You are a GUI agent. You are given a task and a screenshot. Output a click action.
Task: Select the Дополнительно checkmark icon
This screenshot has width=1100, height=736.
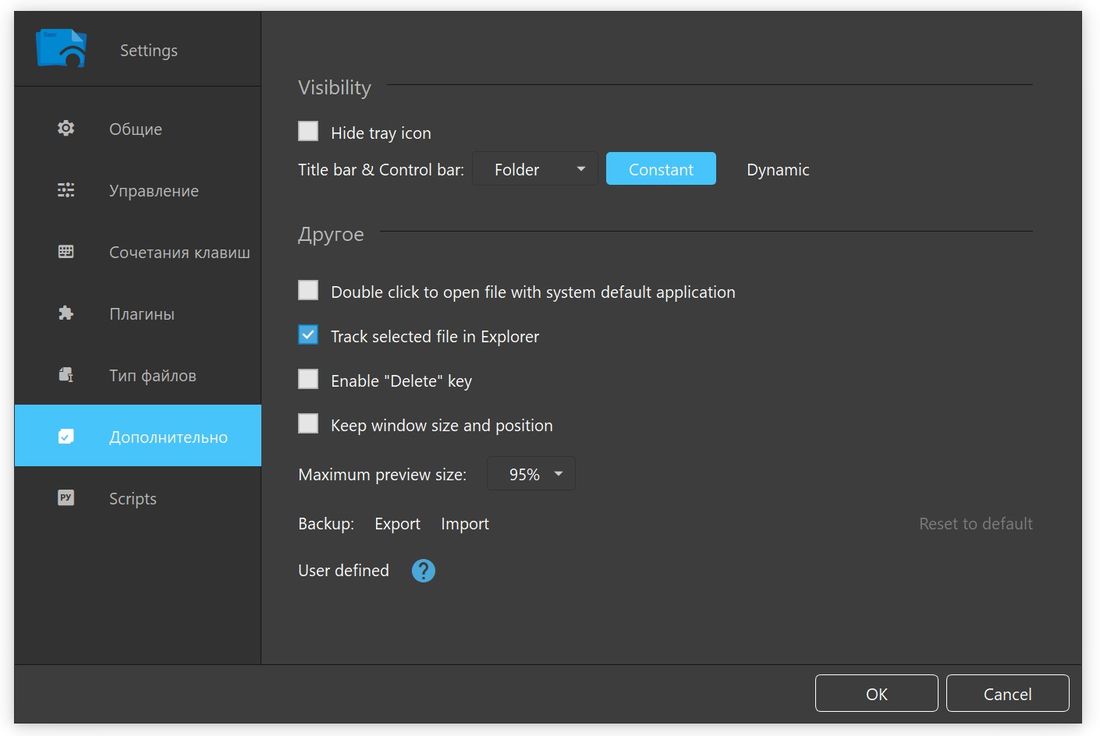coord(65,435)
